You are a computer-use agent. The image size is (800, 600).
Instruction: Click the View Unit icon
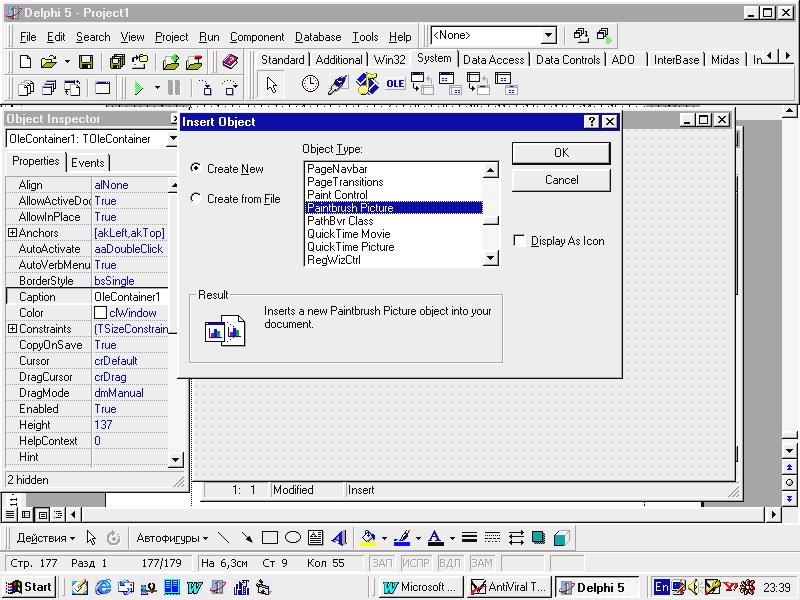point(26,88)
